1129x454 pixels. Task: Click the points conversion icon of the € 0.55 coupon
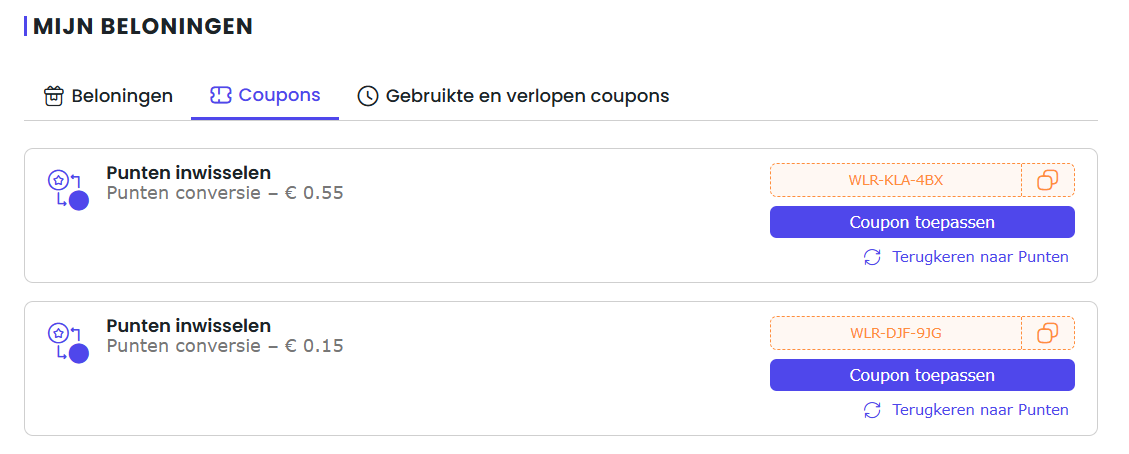68,190
